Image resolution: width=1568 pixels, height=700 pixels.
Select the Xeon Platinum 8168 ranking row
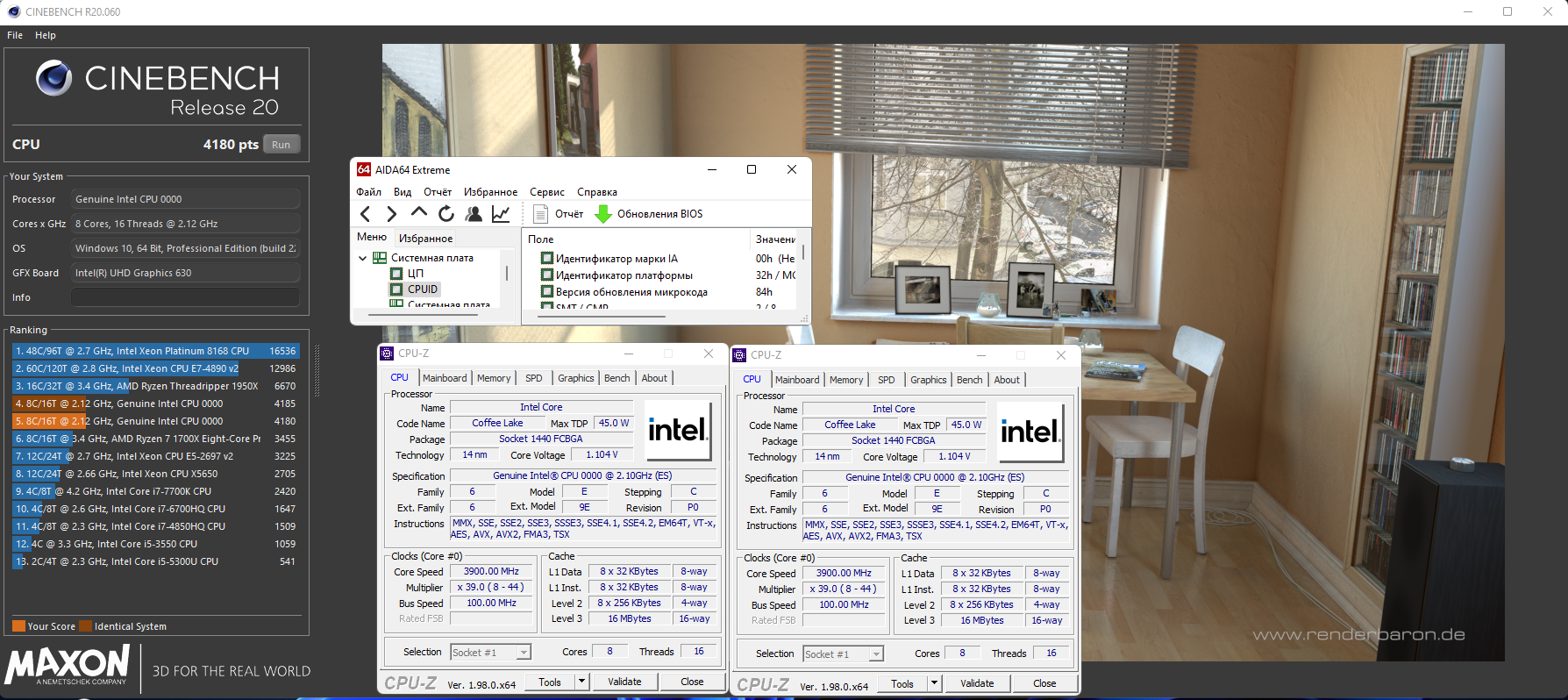155,351
